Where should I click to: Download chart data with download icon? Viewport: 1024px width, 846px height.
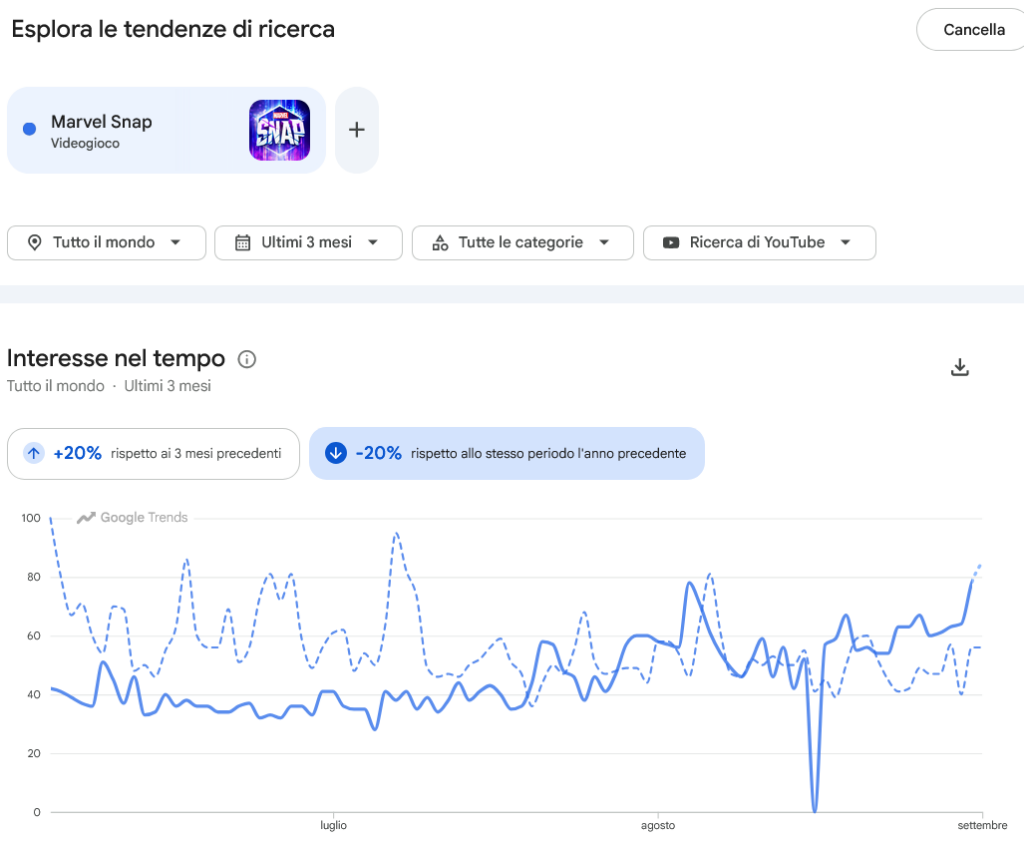(x=959, y=367)
